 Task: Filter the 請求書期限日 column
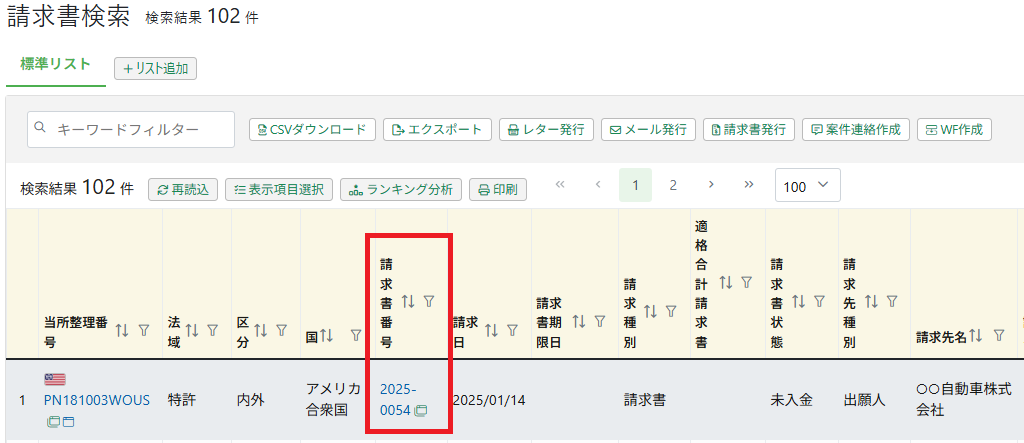click(x=600, y=321)
